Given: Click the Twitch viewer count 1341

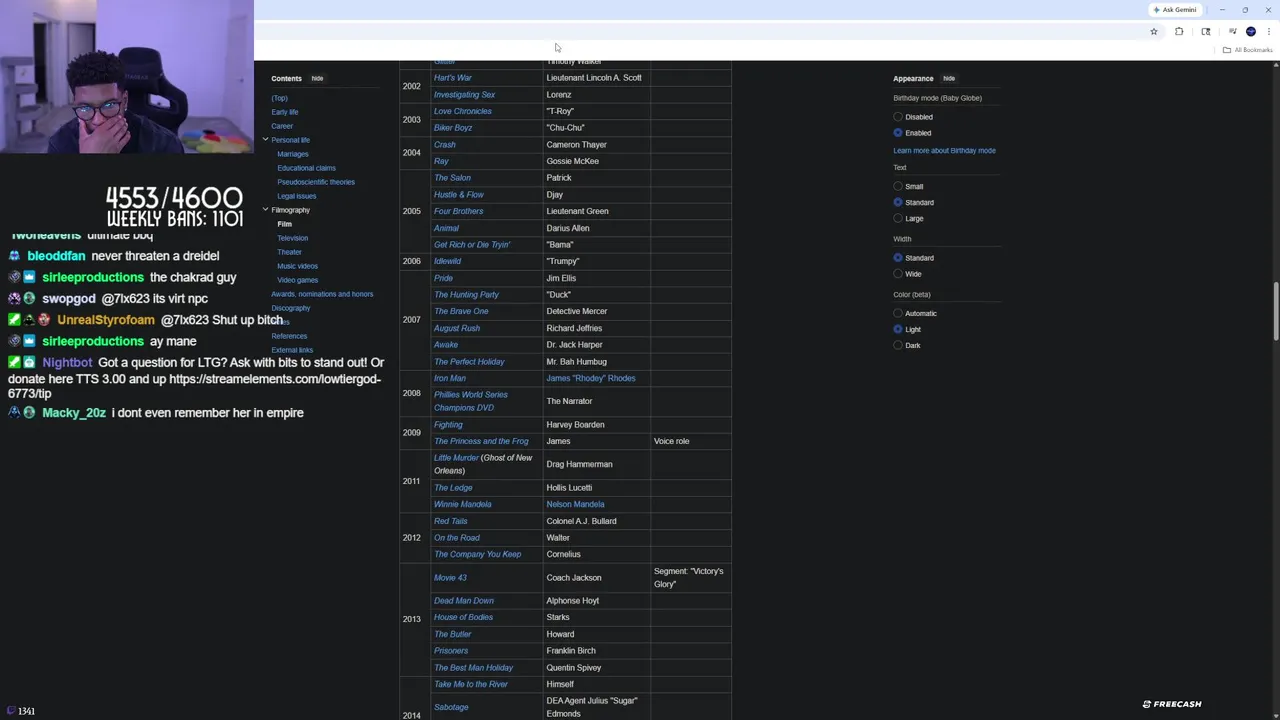Looking at the screenshot, I should click(26, 711).
